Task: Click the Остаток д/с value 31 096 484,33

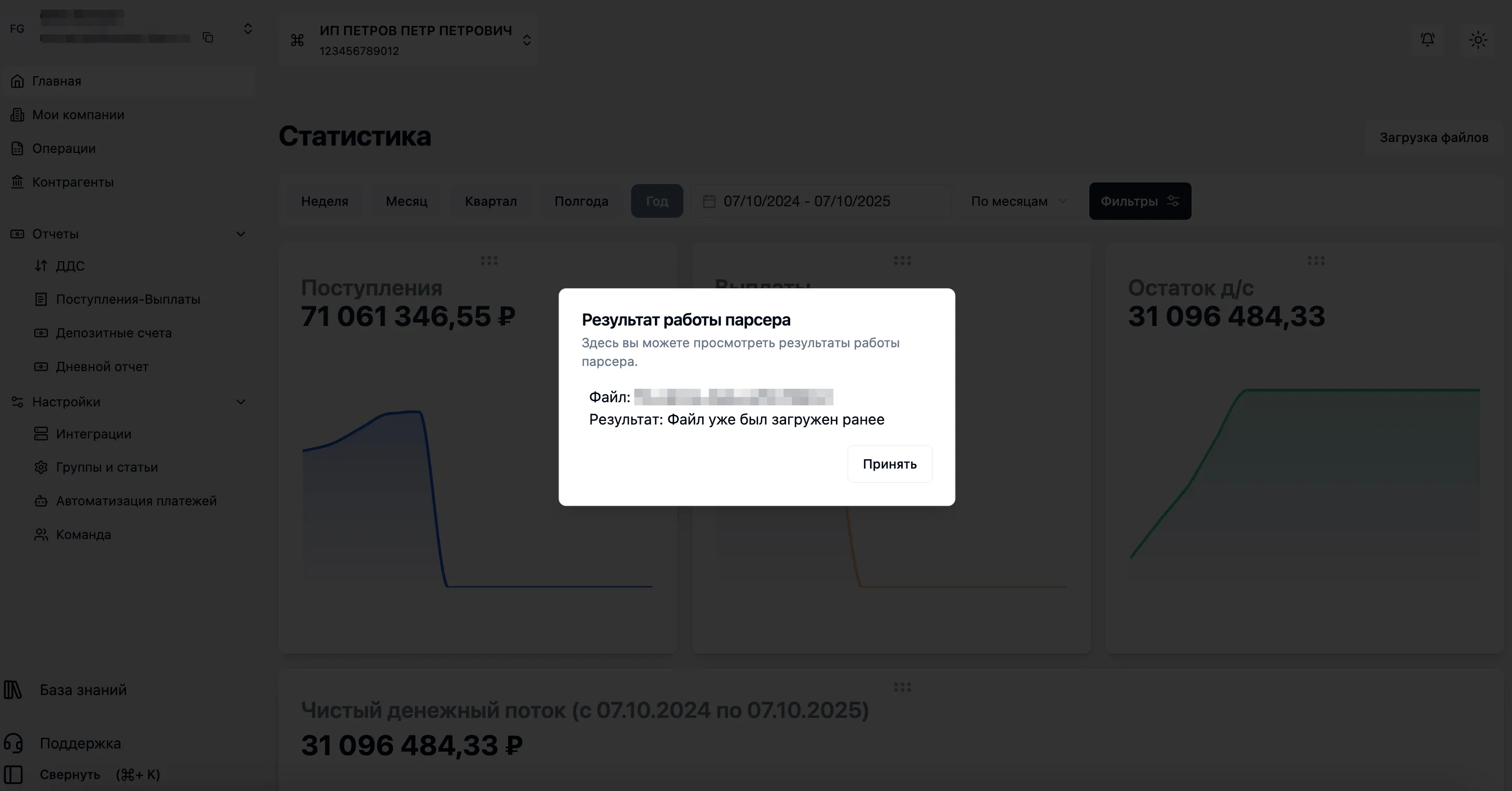Action: tap(1226, 316)
